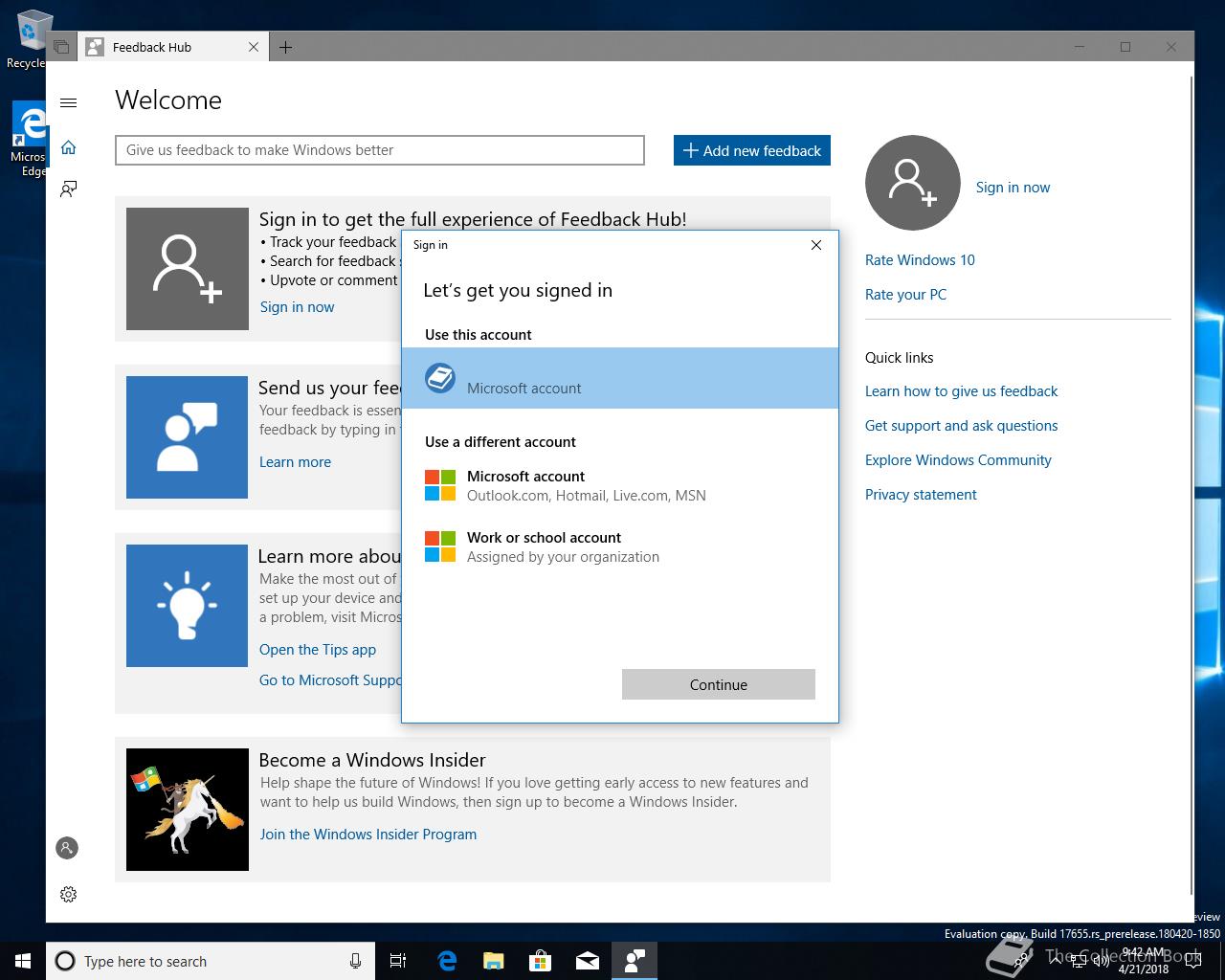Open Learn how to give us feedback
The height and width of the screenshot is (980, 1225).
[961, 391]
